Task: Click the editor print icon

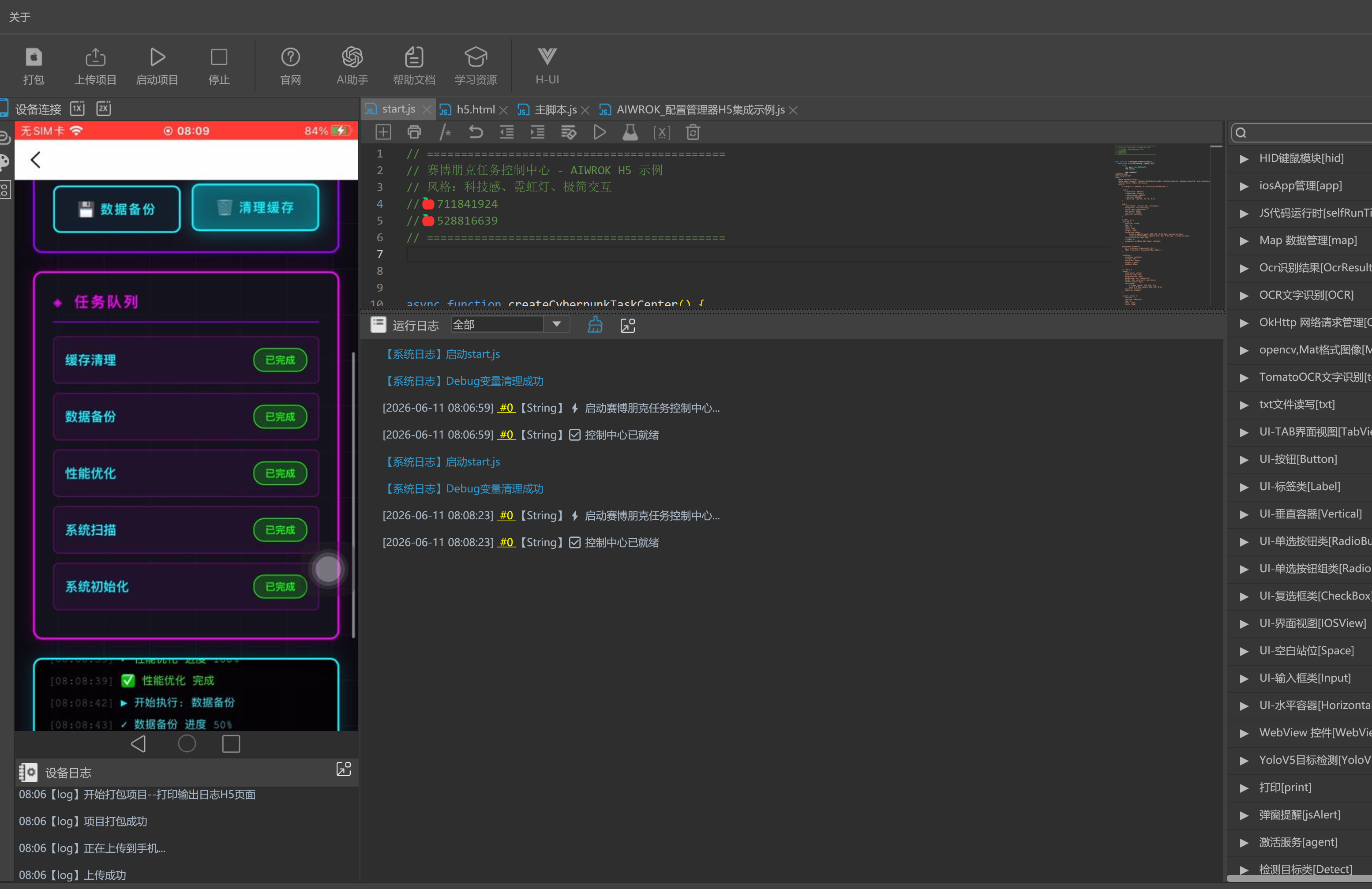Action: [x=414, y=133]
